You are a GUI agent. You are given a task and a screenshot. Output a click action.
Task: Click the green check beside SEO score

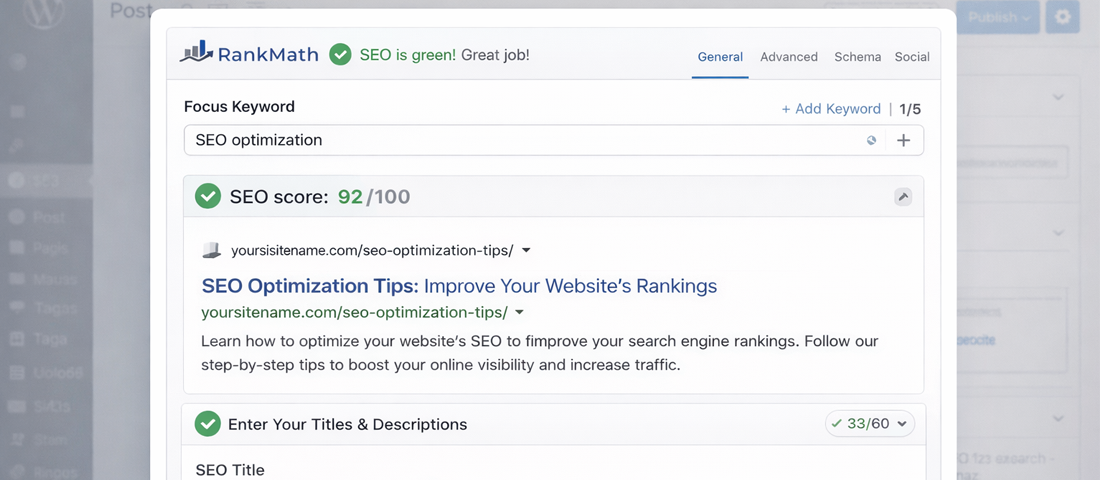click(208, 196)
